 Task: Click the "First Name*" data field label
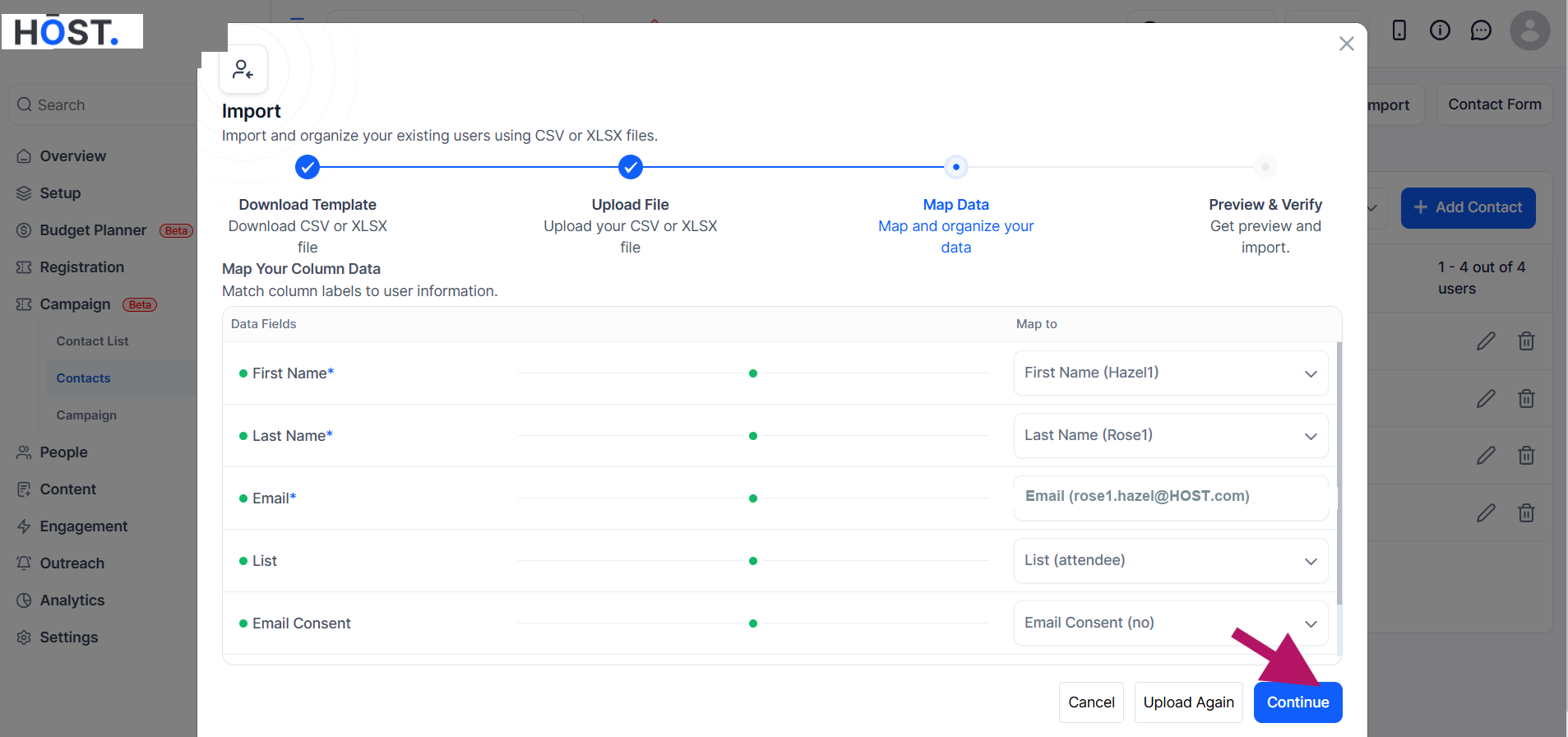coord(293,373)
